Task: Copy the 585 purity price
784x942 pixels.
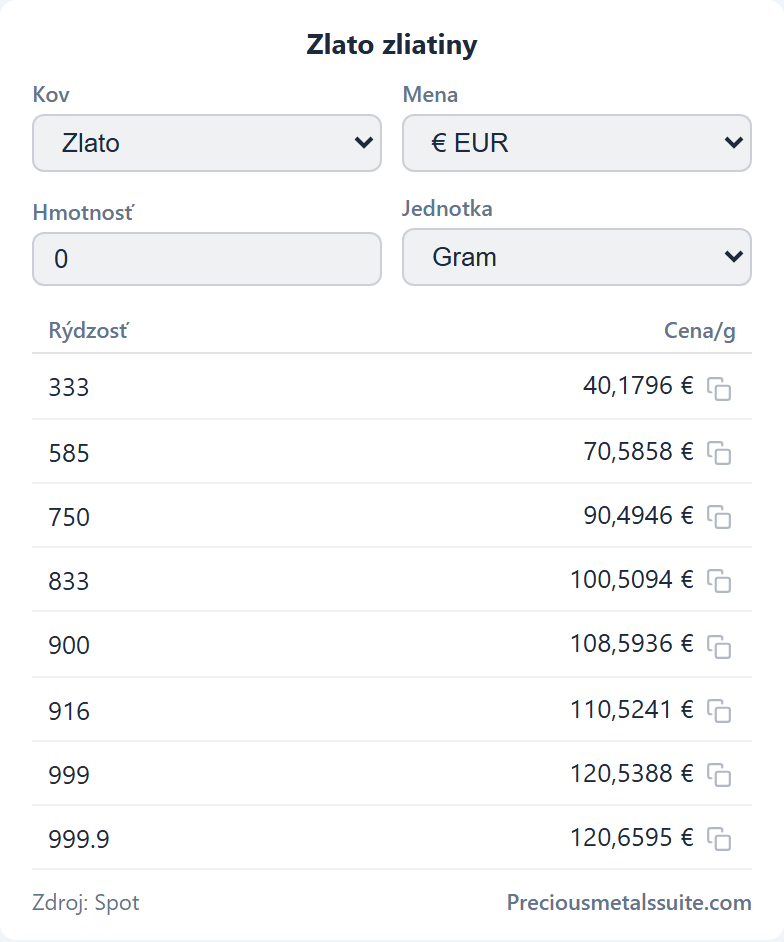Action: click(x=719, y=453)
